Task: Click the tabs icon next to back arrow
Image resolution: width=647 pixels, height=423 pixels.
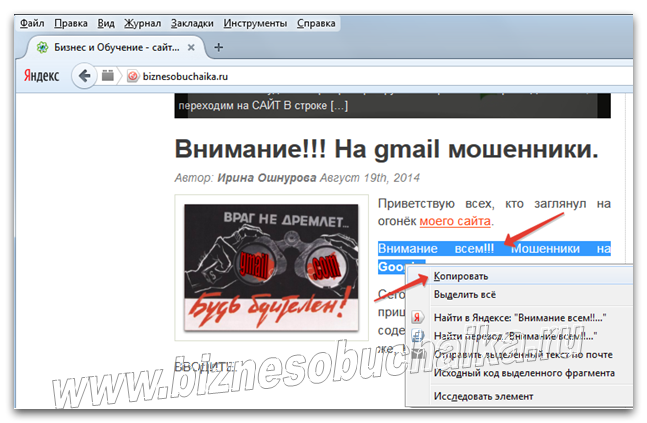Action: 108,76
